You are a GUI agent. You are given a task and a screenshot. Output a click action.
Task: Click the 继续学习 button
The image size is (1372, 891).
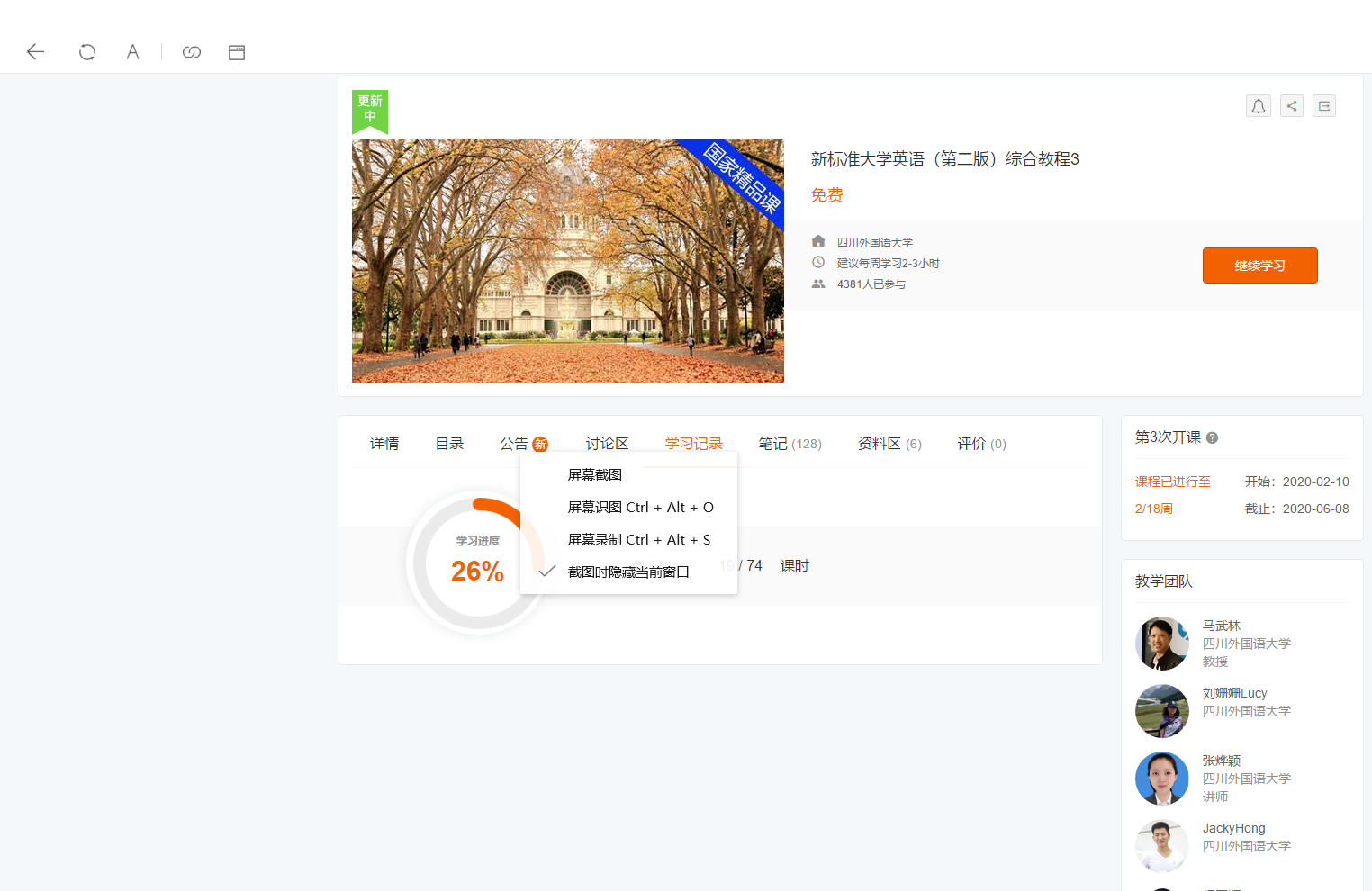point(1259,265)
